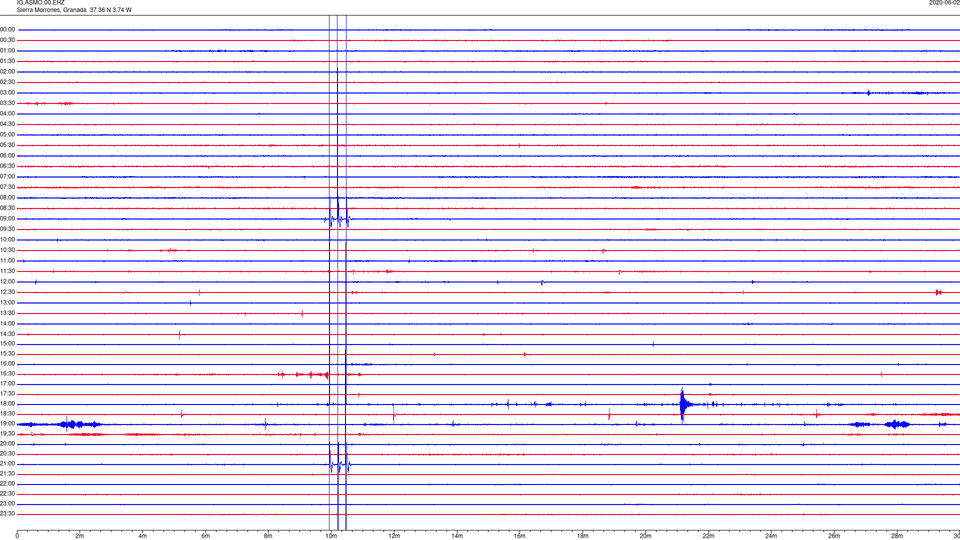Select the 14:30 trace time label
Screen dimensions: 960x540
point(7,334)
